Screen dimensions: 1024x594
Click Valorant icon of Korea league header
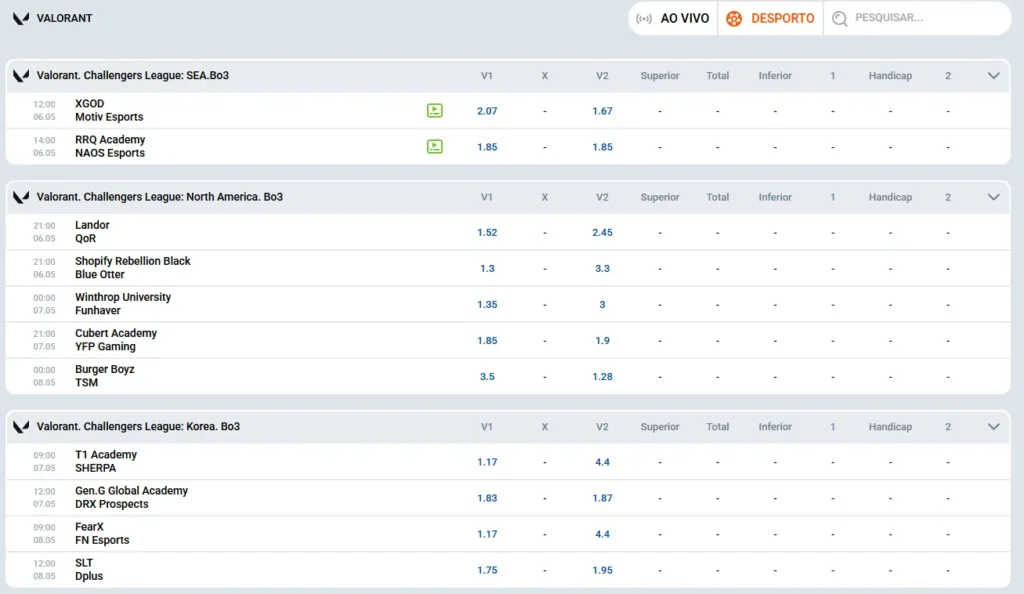pos(21,427)
